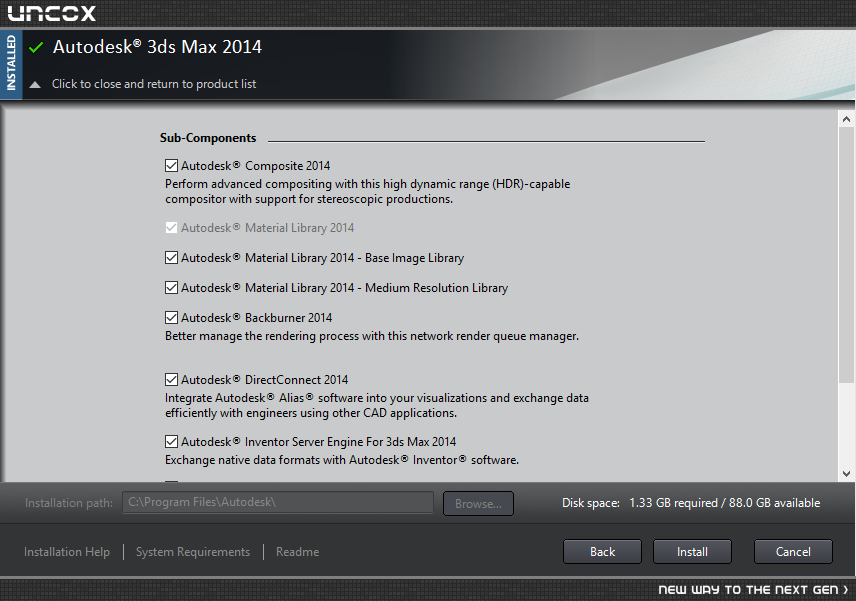The height and width of the screenshot is (601, 856).
Task: Click the disk space required text
Action: (x=691, y=503)
